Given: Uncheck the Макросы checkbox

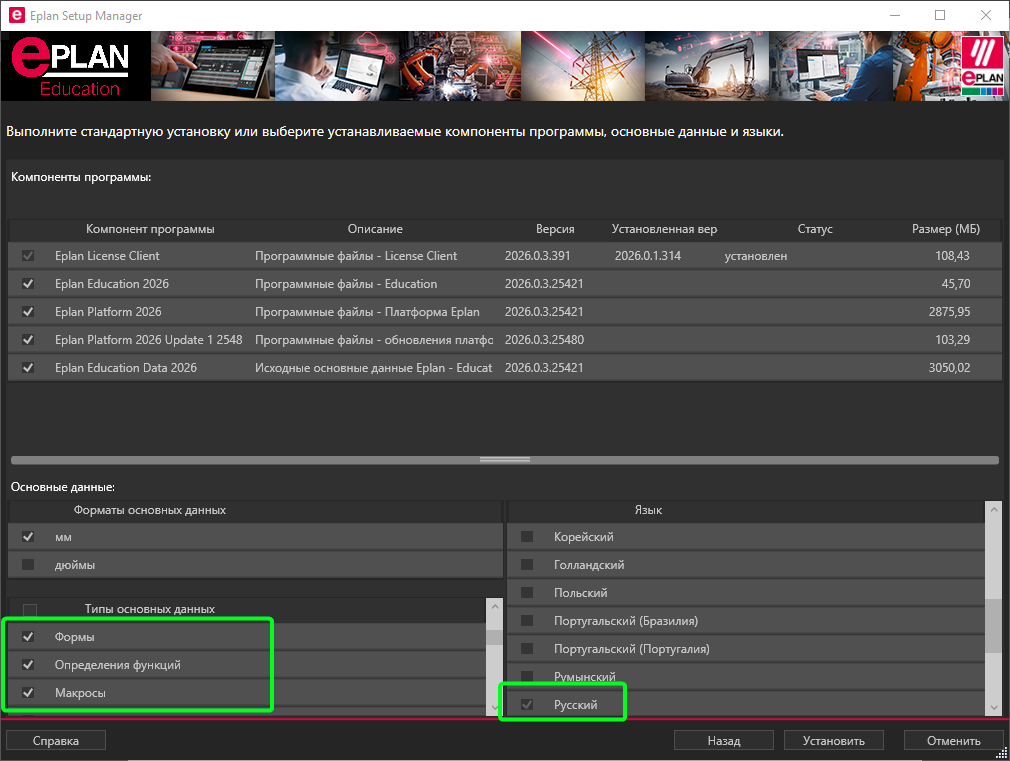Looking at the screenshot, I should click(28, 693).
